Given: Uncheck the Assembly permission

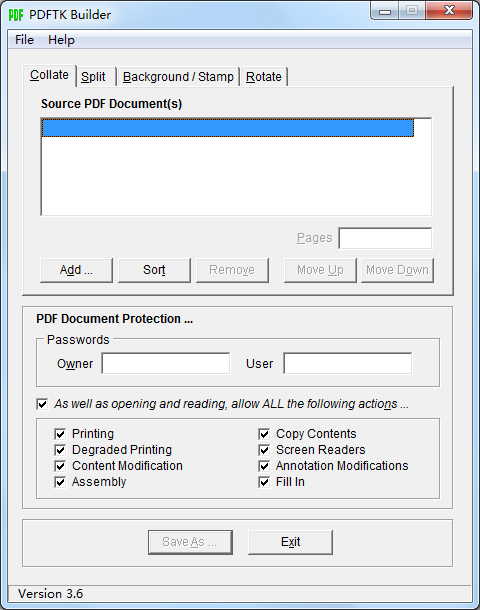Looking at the screenshot, I should (60, 482).
